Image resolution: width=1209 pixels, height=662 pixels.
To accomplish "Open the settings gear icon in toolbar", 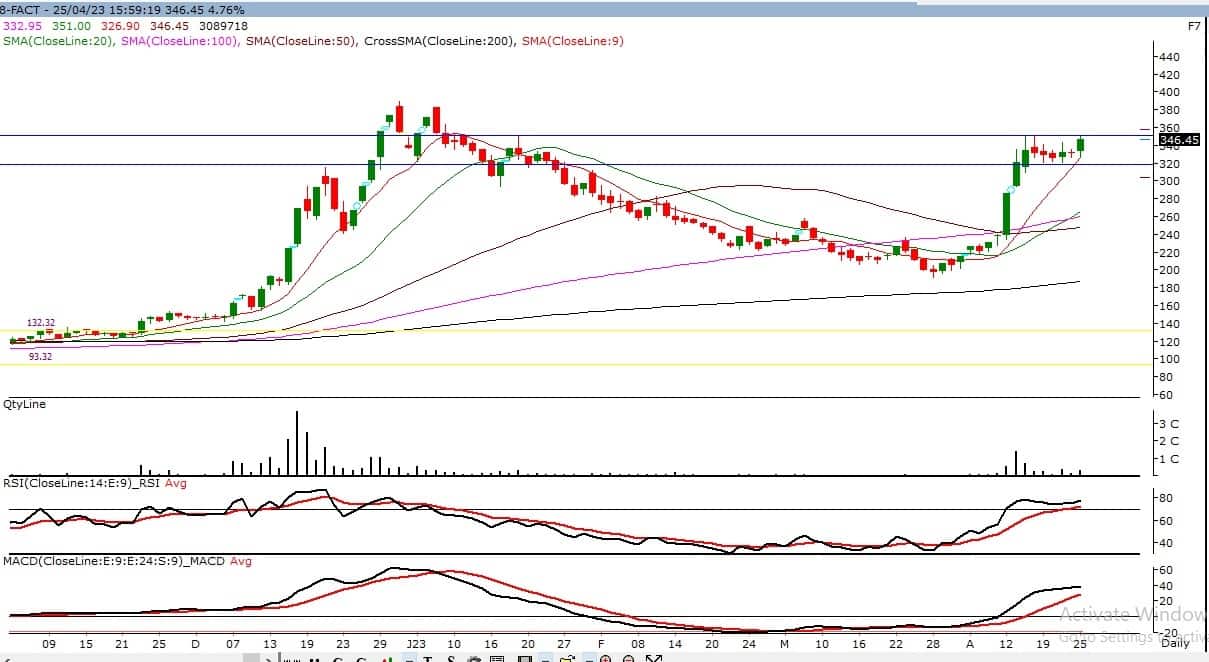I will point(474,659).
